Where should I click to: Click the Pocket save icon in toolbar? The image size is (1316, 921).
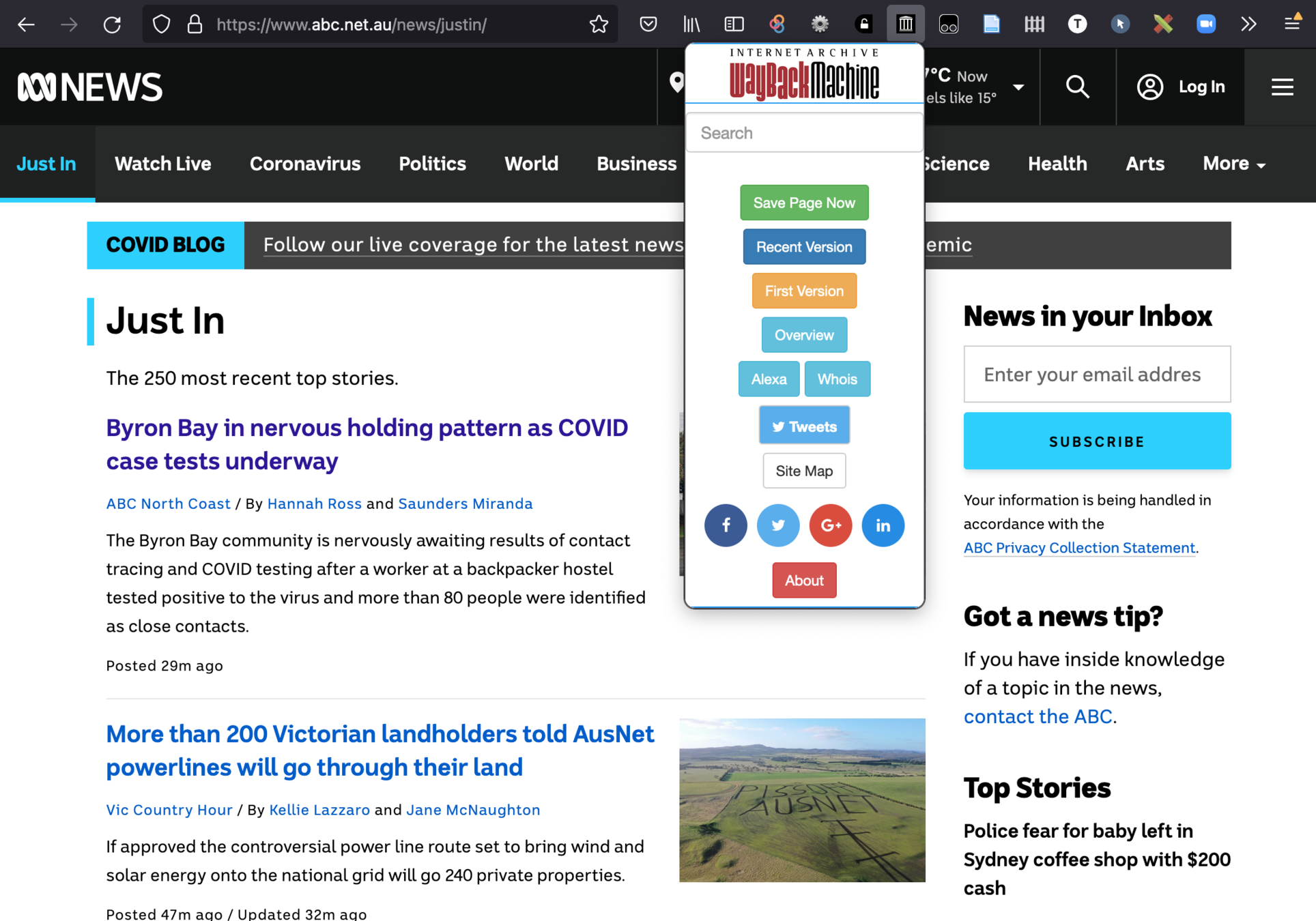click(648, 25)
